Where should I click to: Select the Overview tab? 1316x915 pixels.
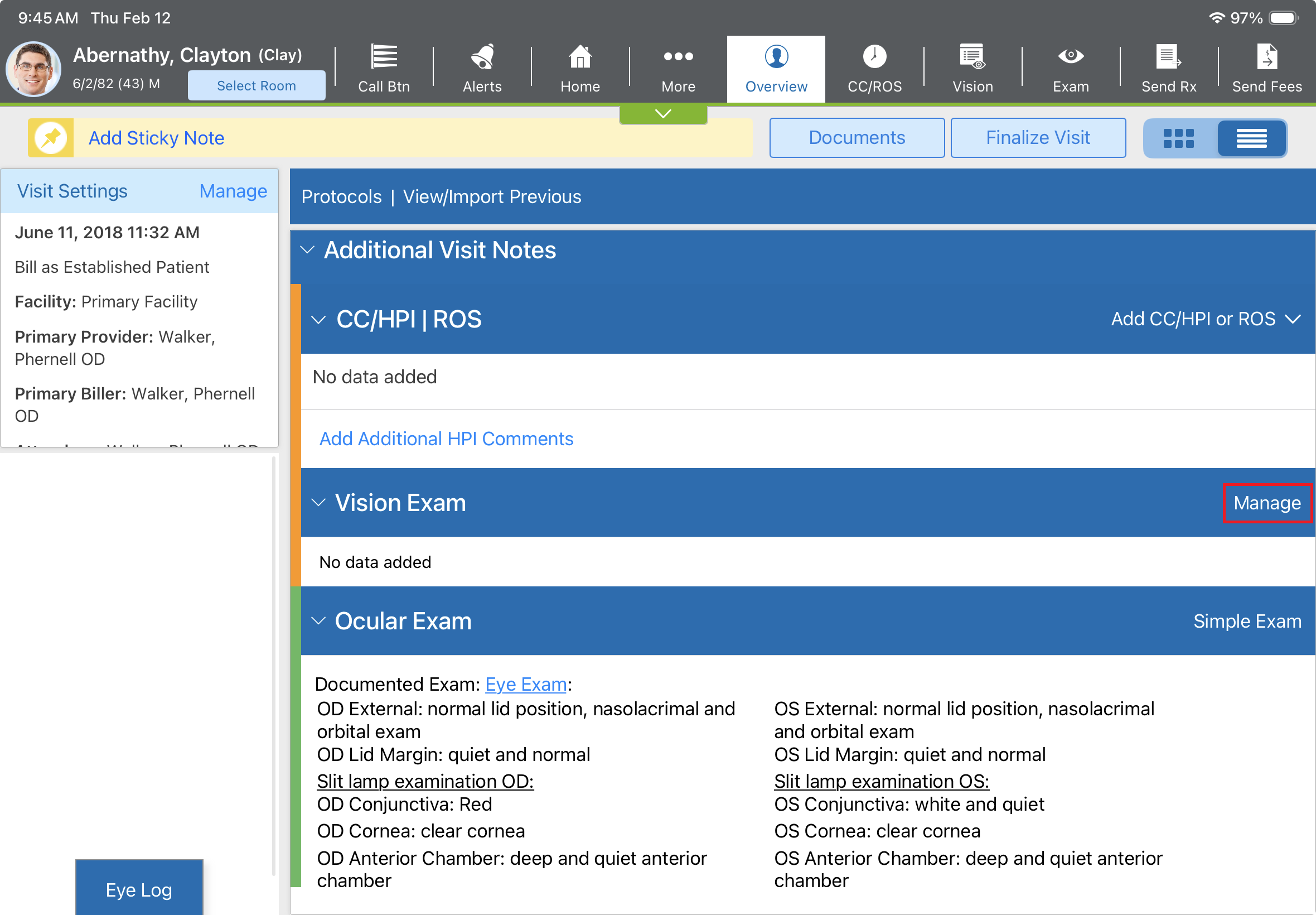click(776, 68)
